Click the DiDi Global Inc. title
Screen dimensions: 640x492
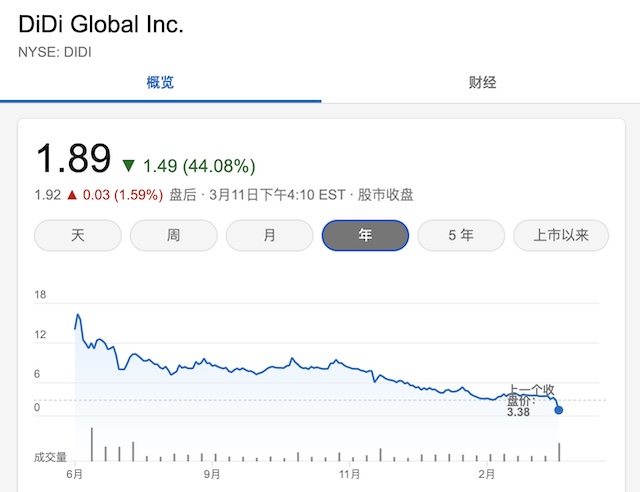point(101,25)
